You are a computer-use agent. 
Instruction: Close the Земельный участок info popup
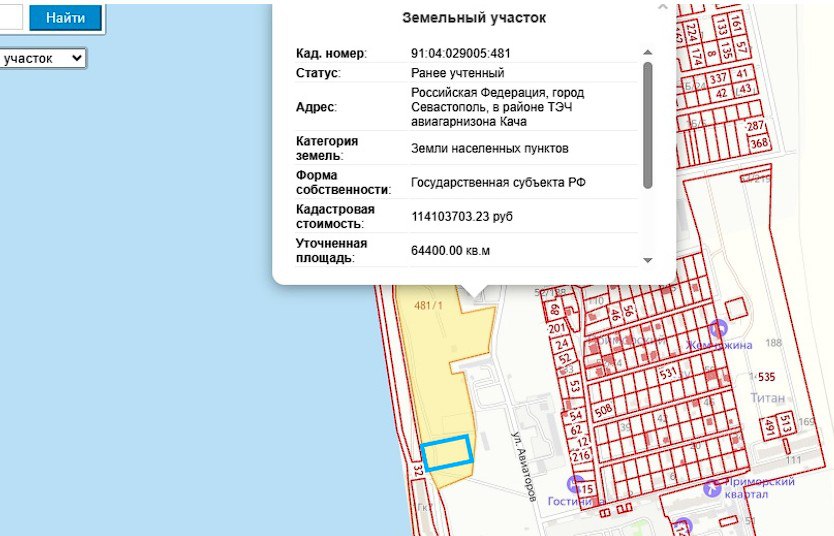point(662,6)
